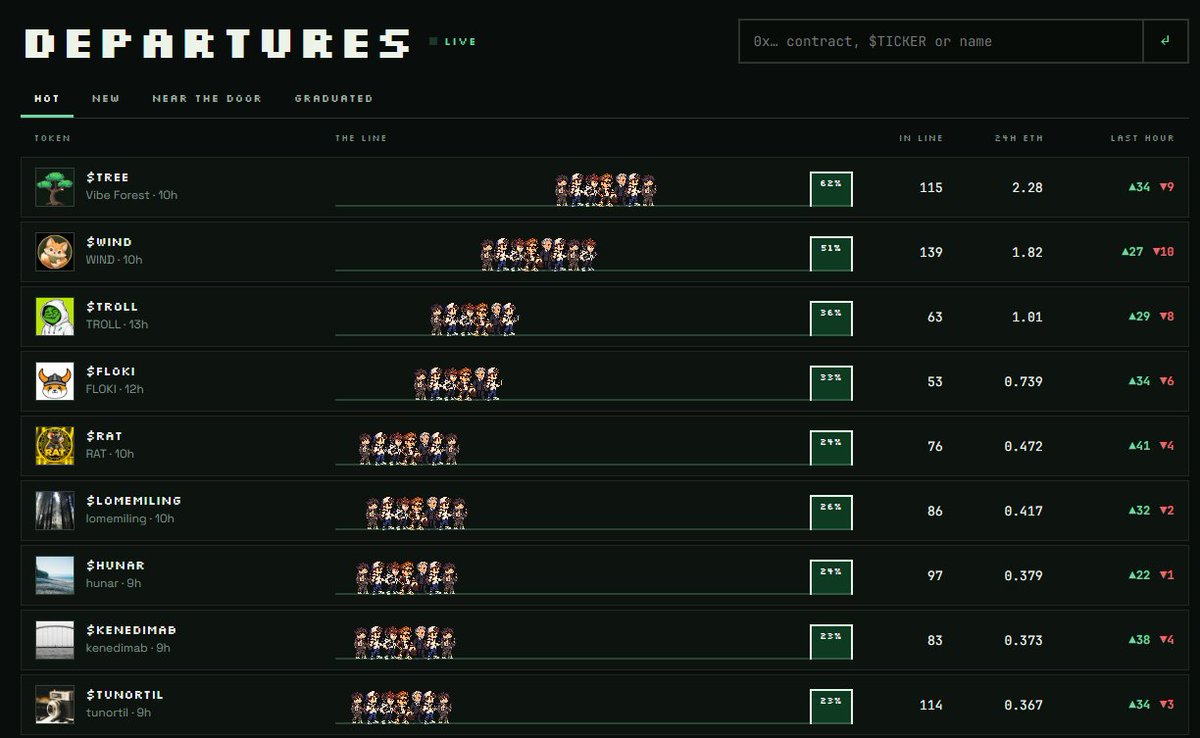Click the $WIND 51% door progress box
The image size is (1200, 738).
pyautogui.click(x=831, y=254)
